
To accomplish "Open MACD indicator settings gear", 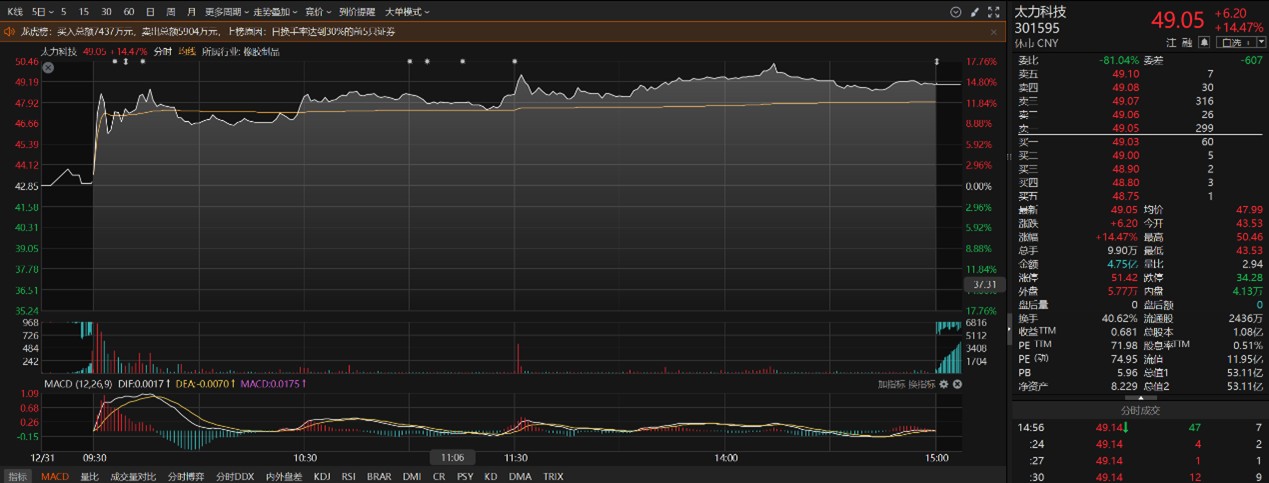I will click(944, 384).
